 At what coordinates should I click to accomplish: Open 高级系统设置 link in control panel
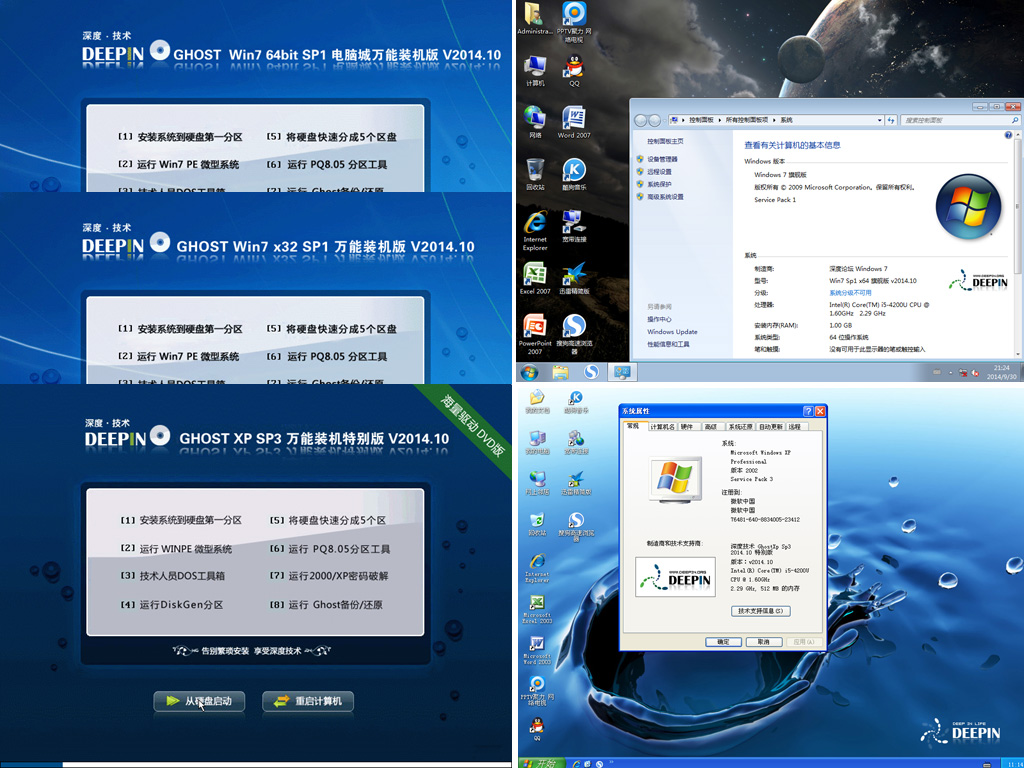[x=665, y=197]
